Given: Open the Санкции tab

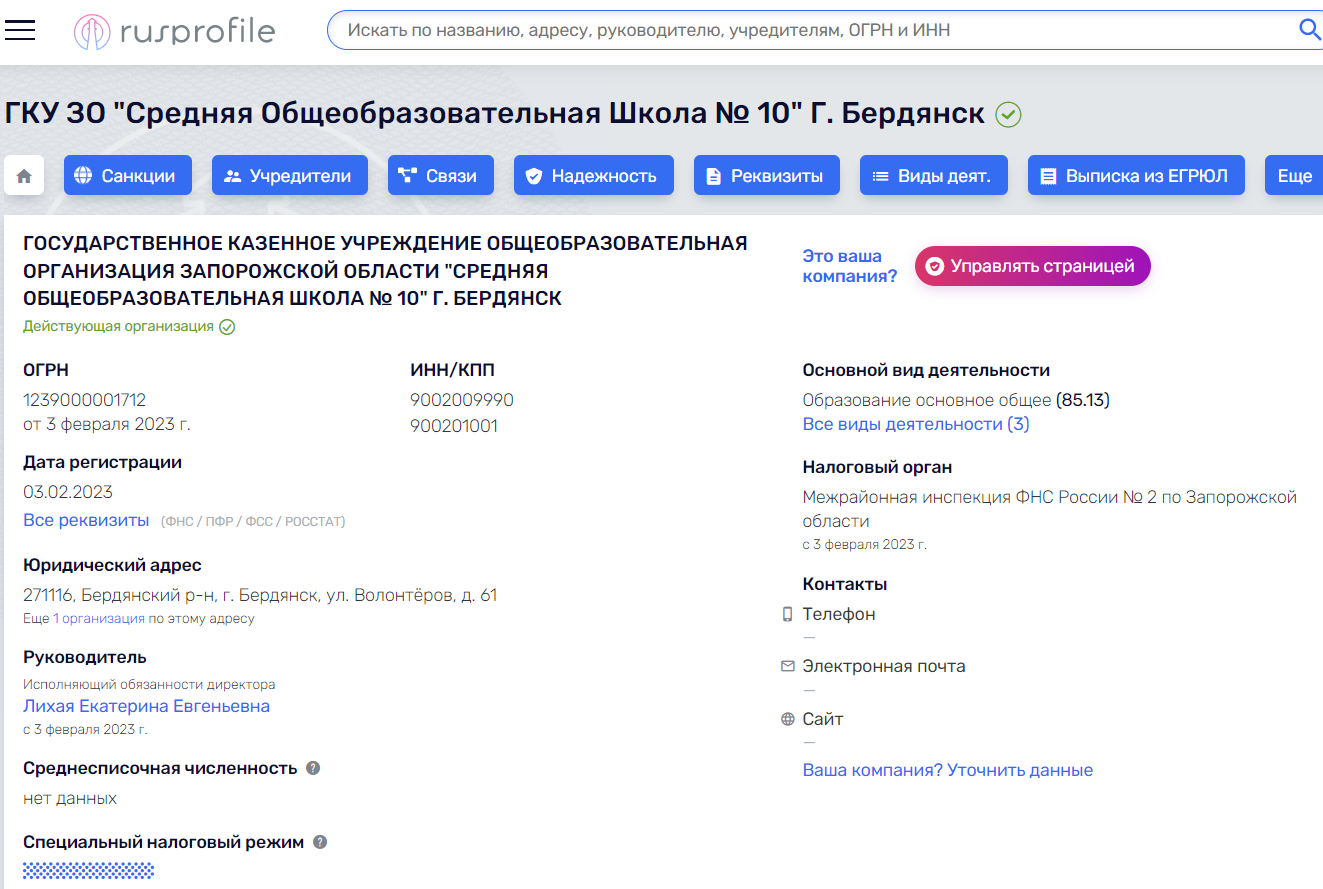Looking at the screenshot, I should pos(126,176).
